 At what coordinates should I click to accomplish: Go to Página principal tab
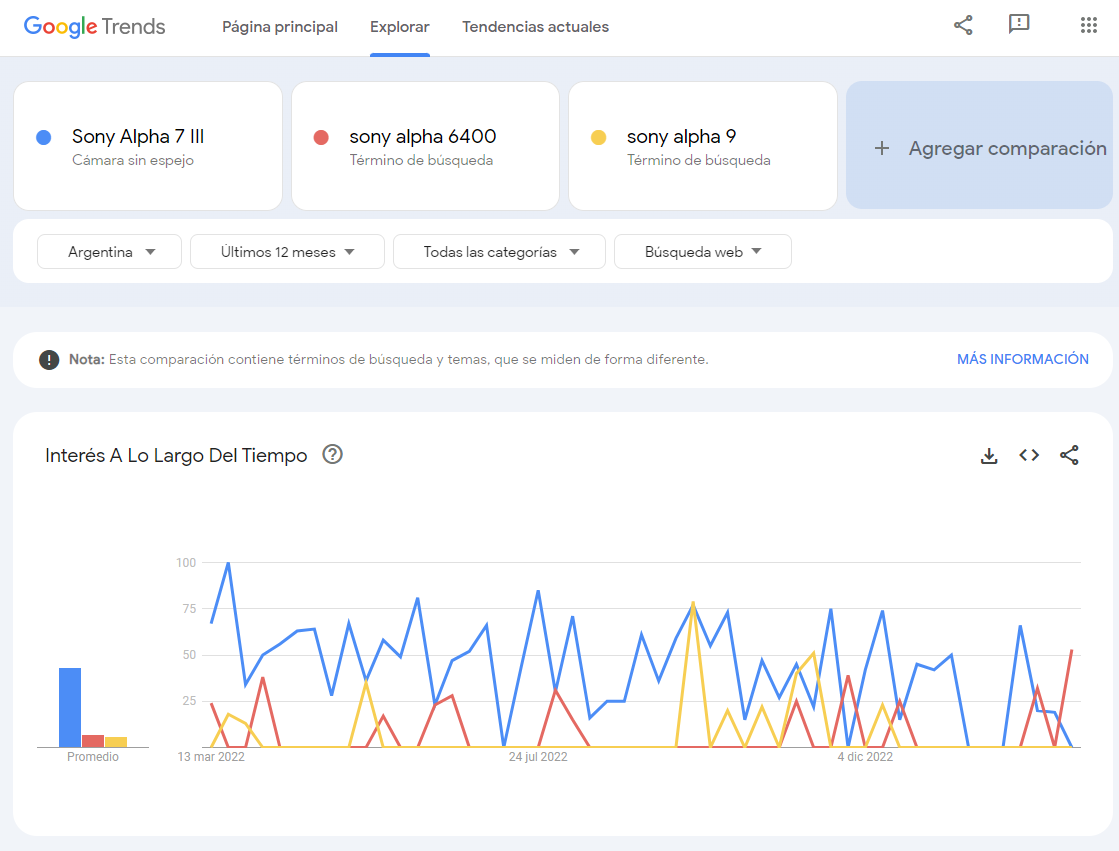point(280,26)
